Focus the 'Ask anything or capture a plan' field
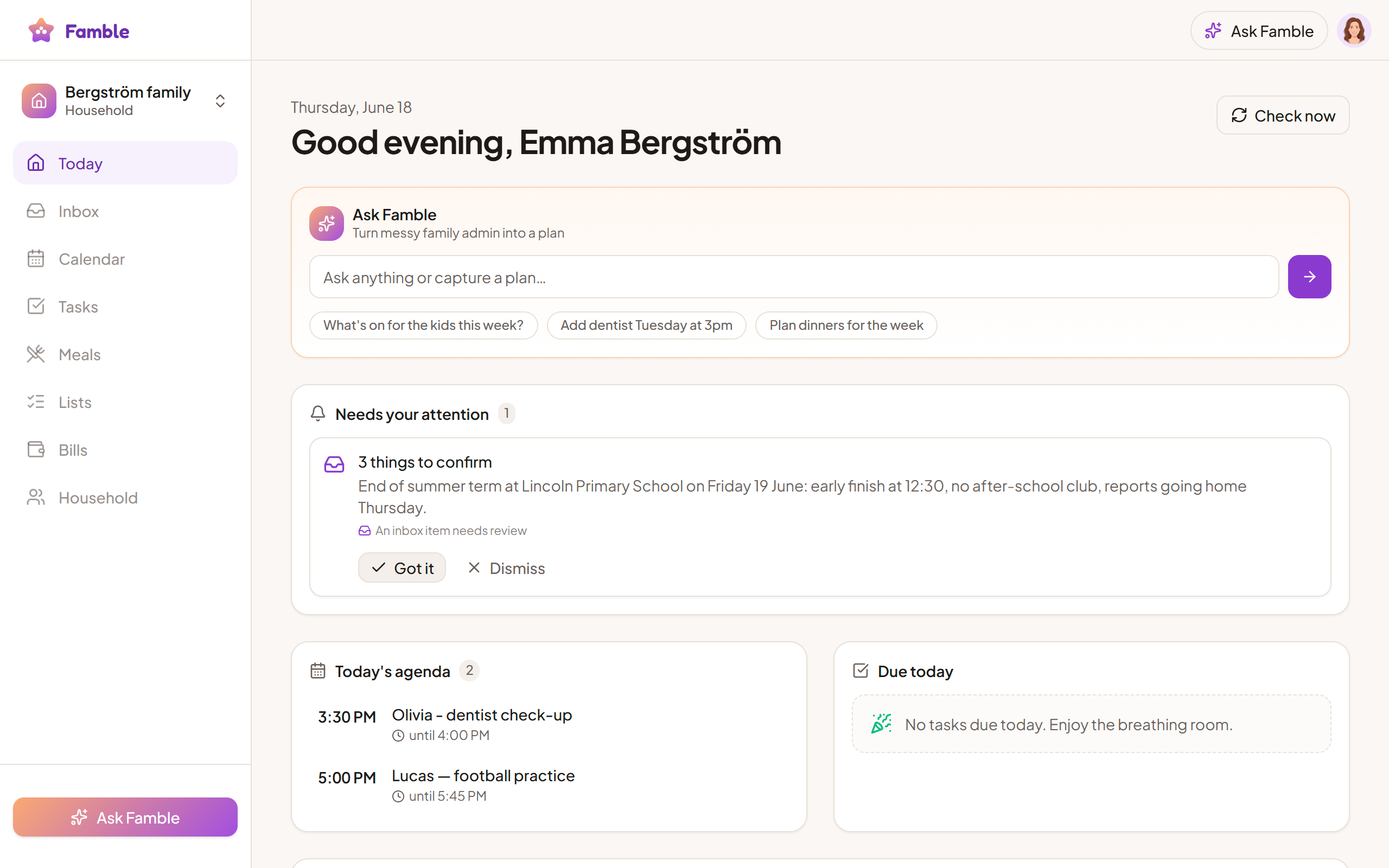This screenshot has width=1389, height=868. (794, 277)
